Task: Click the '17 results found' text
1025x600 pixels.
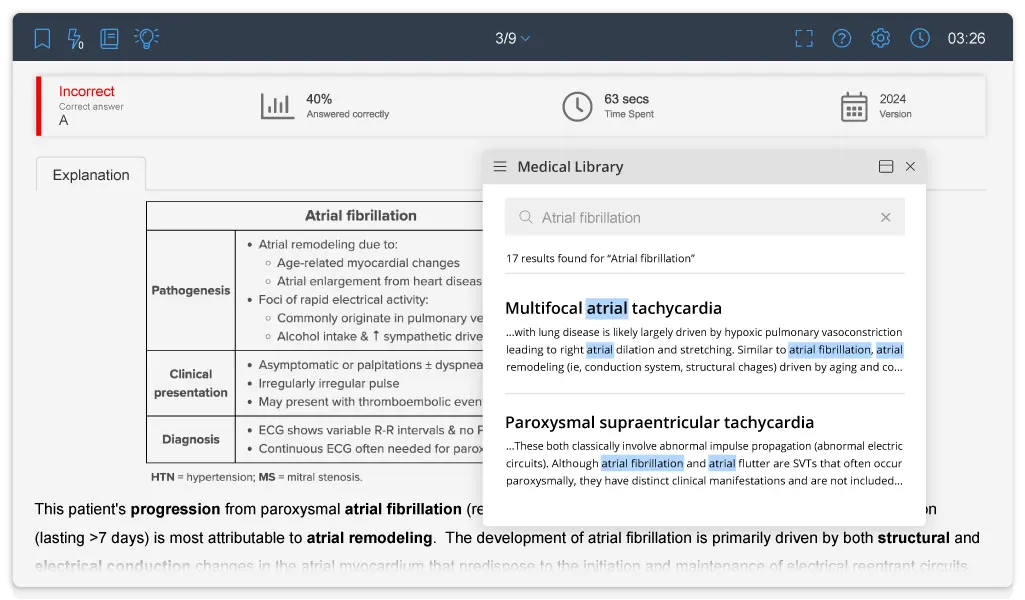Action: pyautogui.click(x=600, y=258)
